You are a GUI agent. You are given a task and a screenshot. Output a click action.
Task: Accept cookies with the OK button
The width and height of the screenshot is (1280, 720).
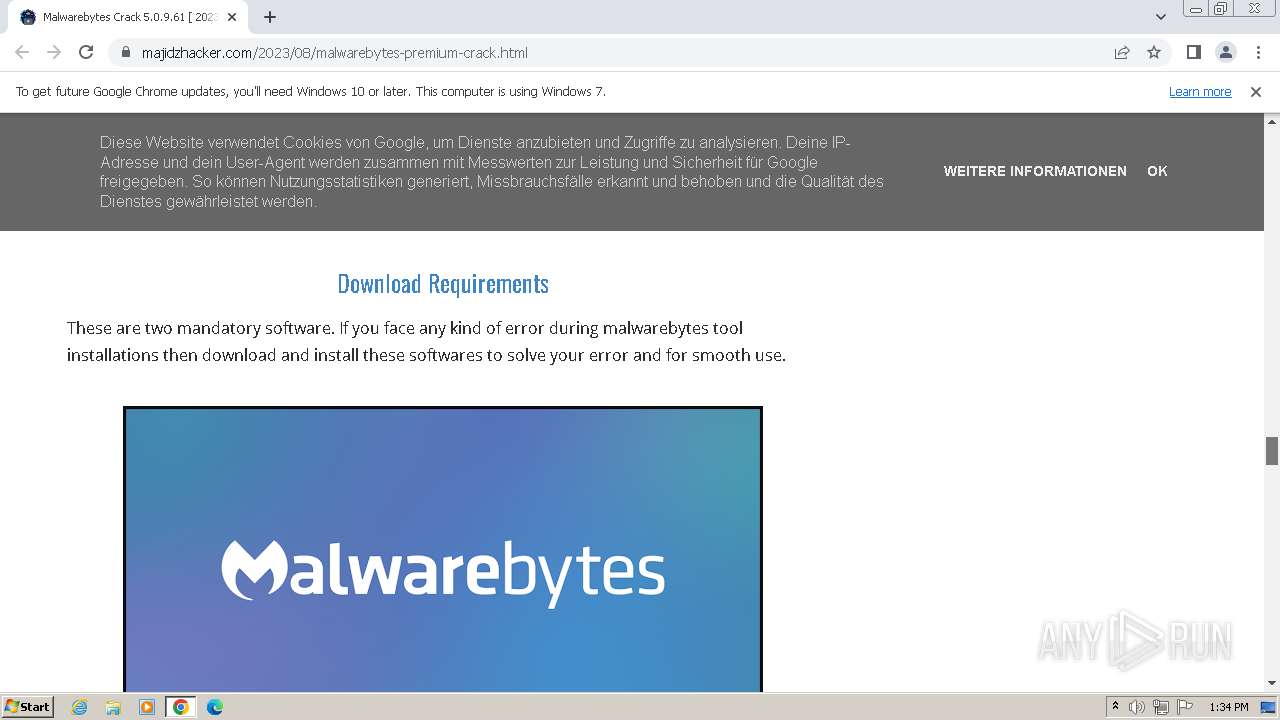[1157, 171]
